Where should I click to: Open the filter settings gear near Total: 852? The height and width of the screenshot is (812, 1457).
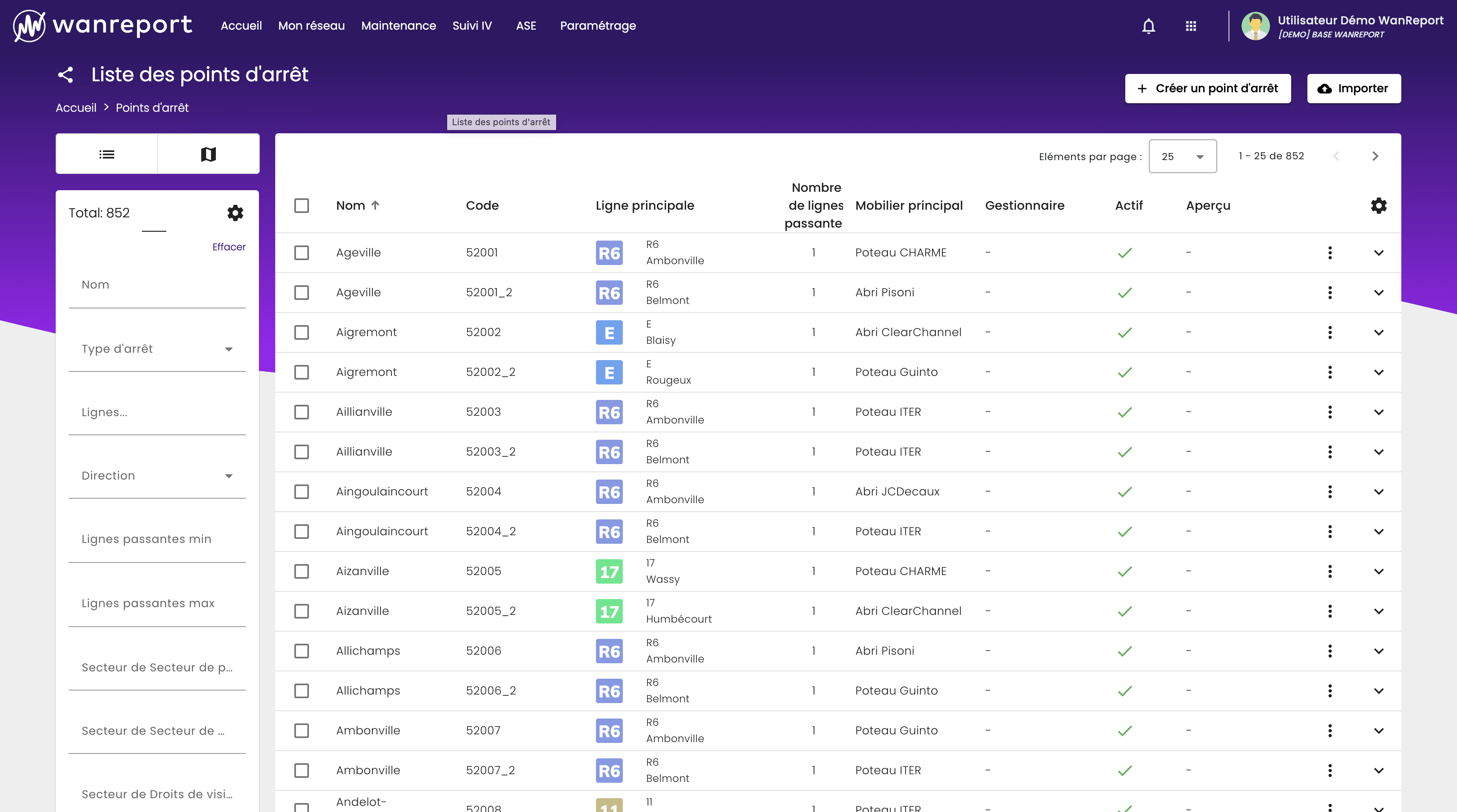pyautogui.click(x=235, y=213)
